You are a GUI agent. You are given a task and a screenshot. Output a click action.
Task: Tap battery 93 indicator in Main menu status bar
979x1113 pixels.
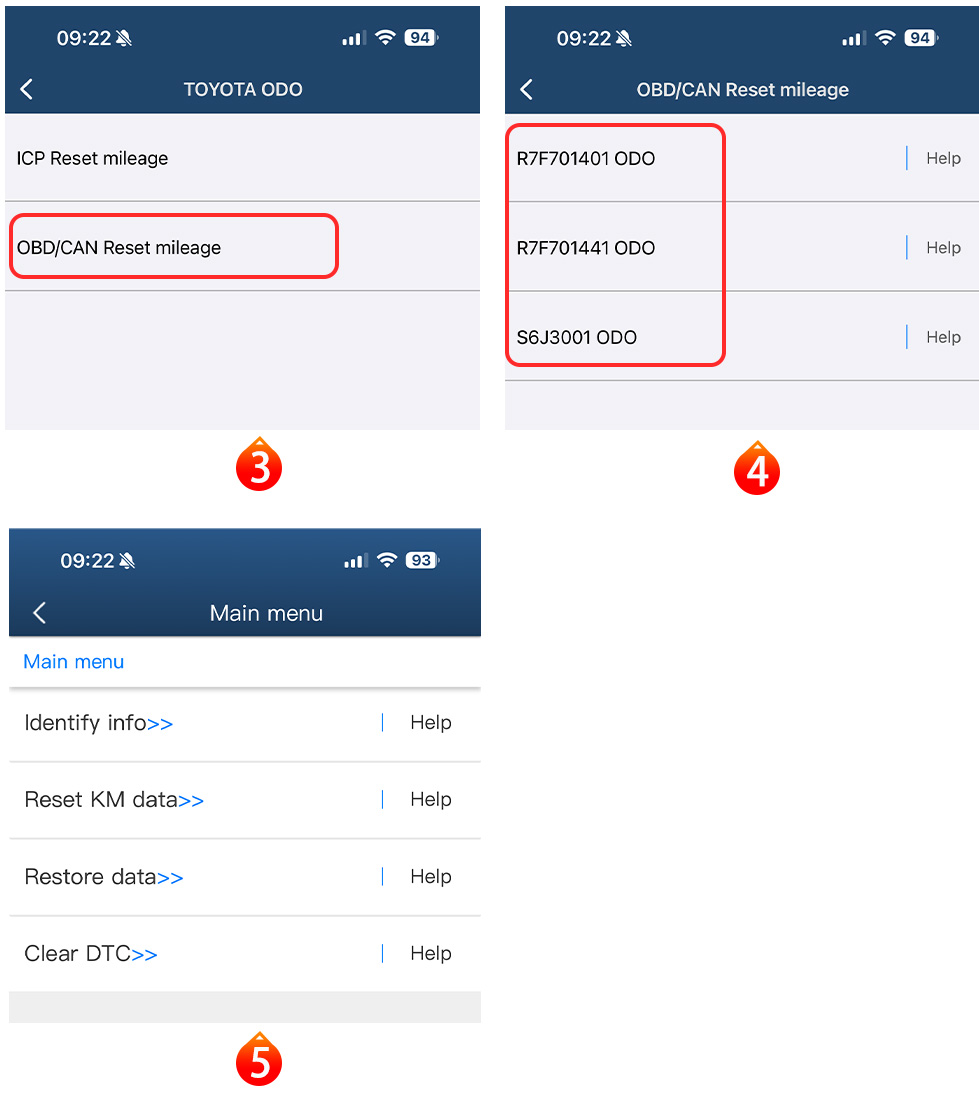click(x=422, y=561)
